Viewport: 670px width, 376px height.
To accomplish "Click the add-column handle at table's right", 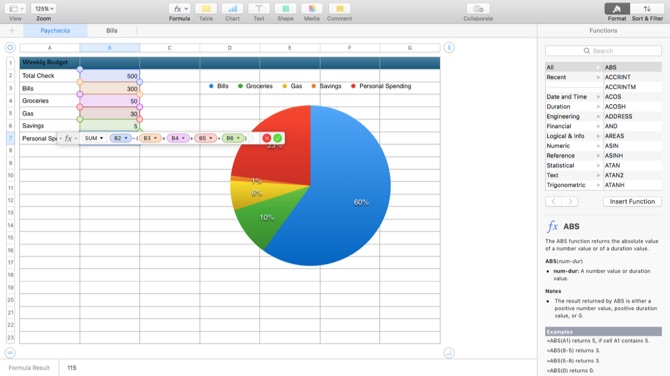I will tap(449, 47).
